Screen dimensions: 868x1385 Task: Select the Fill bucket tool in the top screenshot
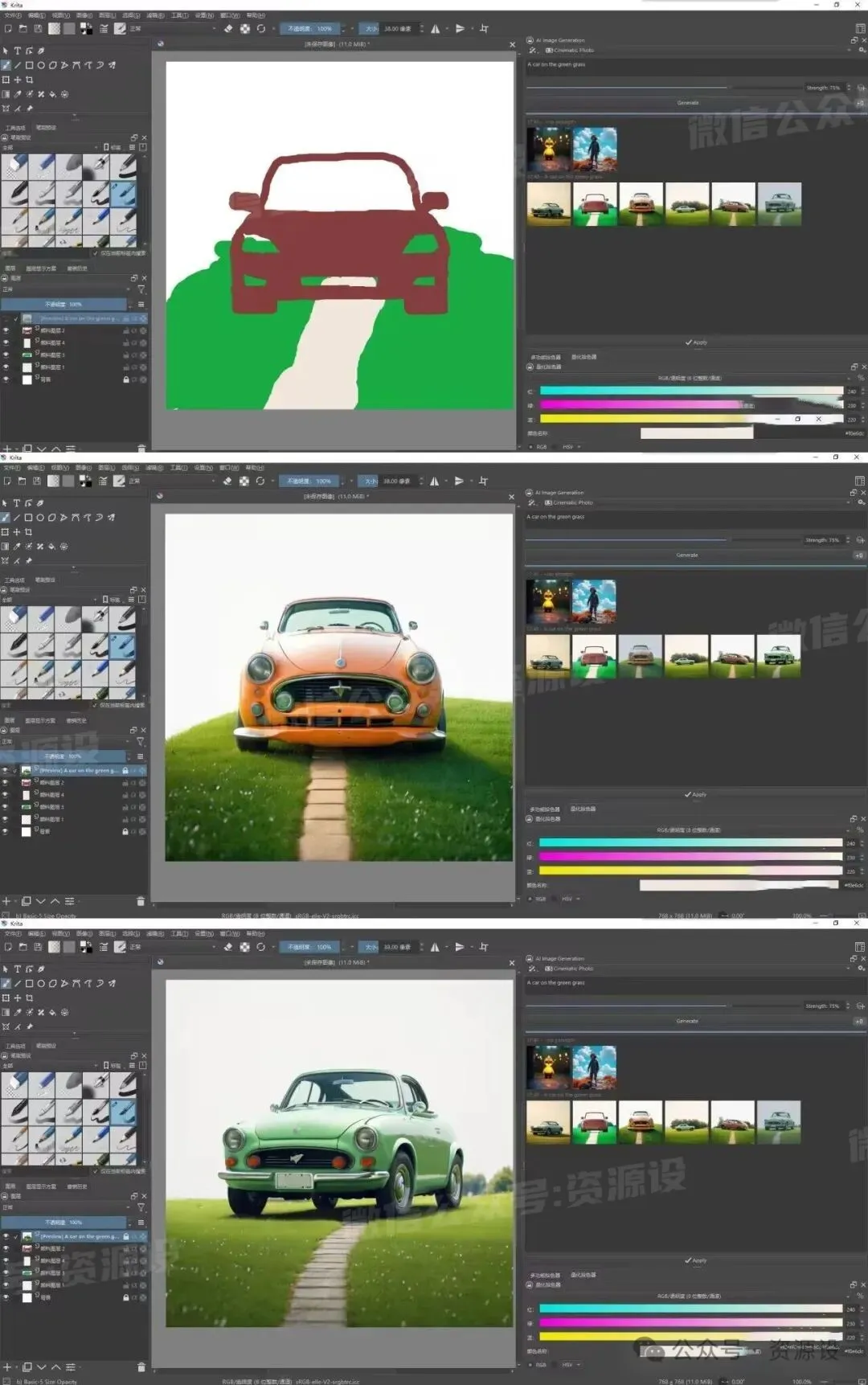pos(53,94)
